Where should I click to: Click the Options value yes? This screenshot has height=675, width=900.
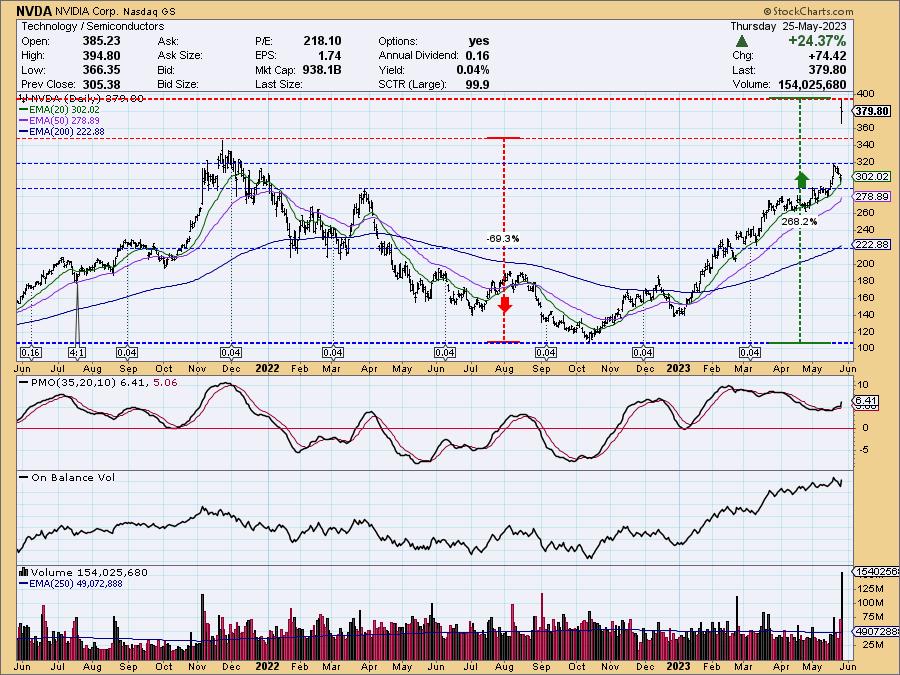tap(479, 41)
